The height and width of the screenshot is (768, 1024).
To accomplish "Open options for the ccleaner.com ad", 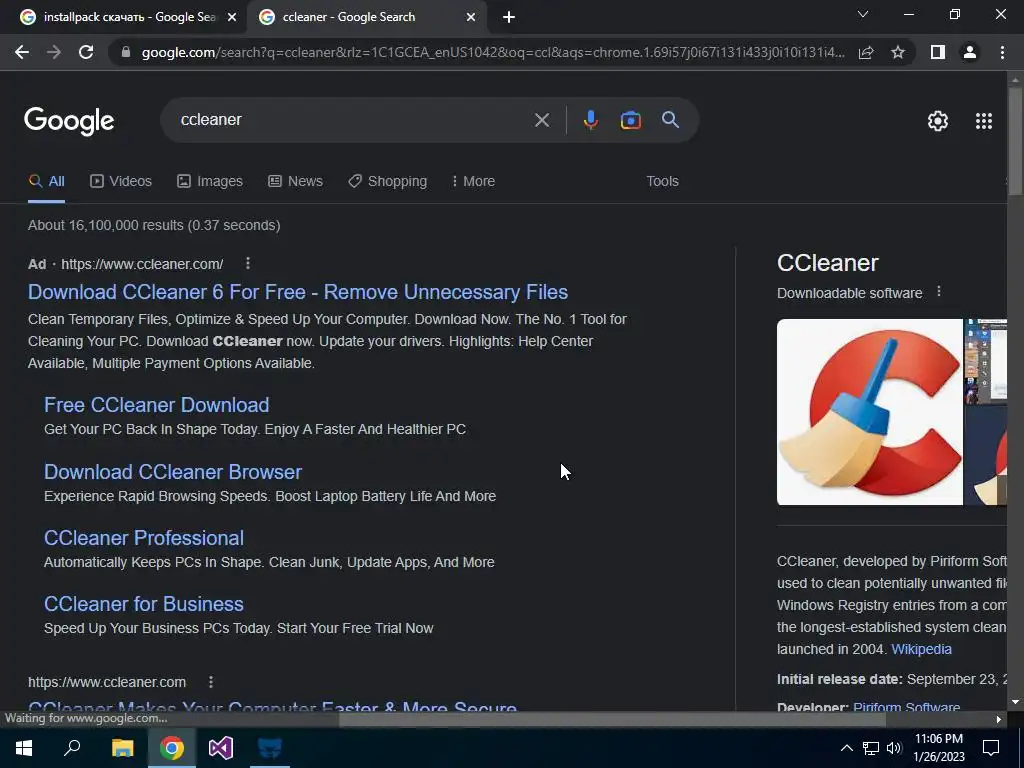I will 248,263.
